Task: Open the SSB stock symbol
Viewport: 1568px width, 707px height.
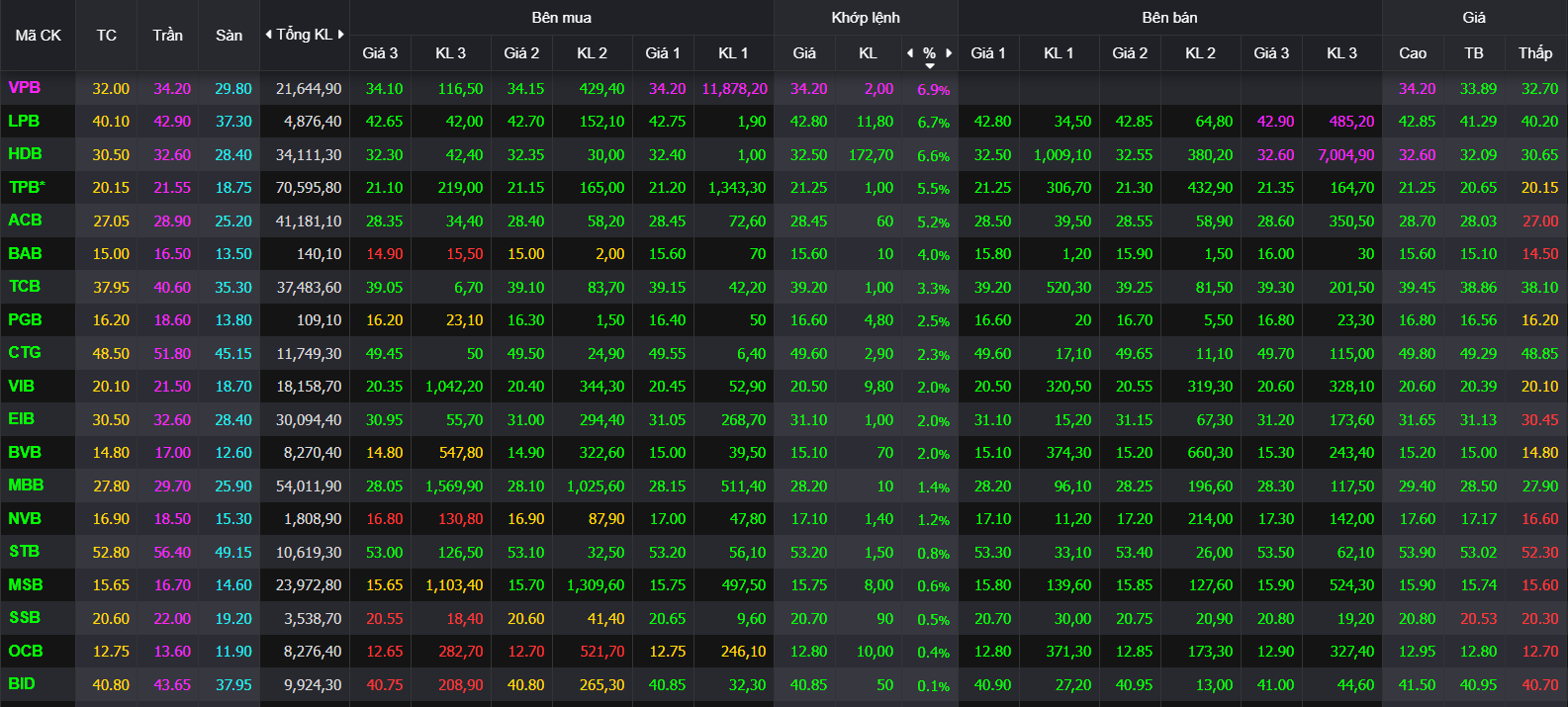Action: click(25, 618)
